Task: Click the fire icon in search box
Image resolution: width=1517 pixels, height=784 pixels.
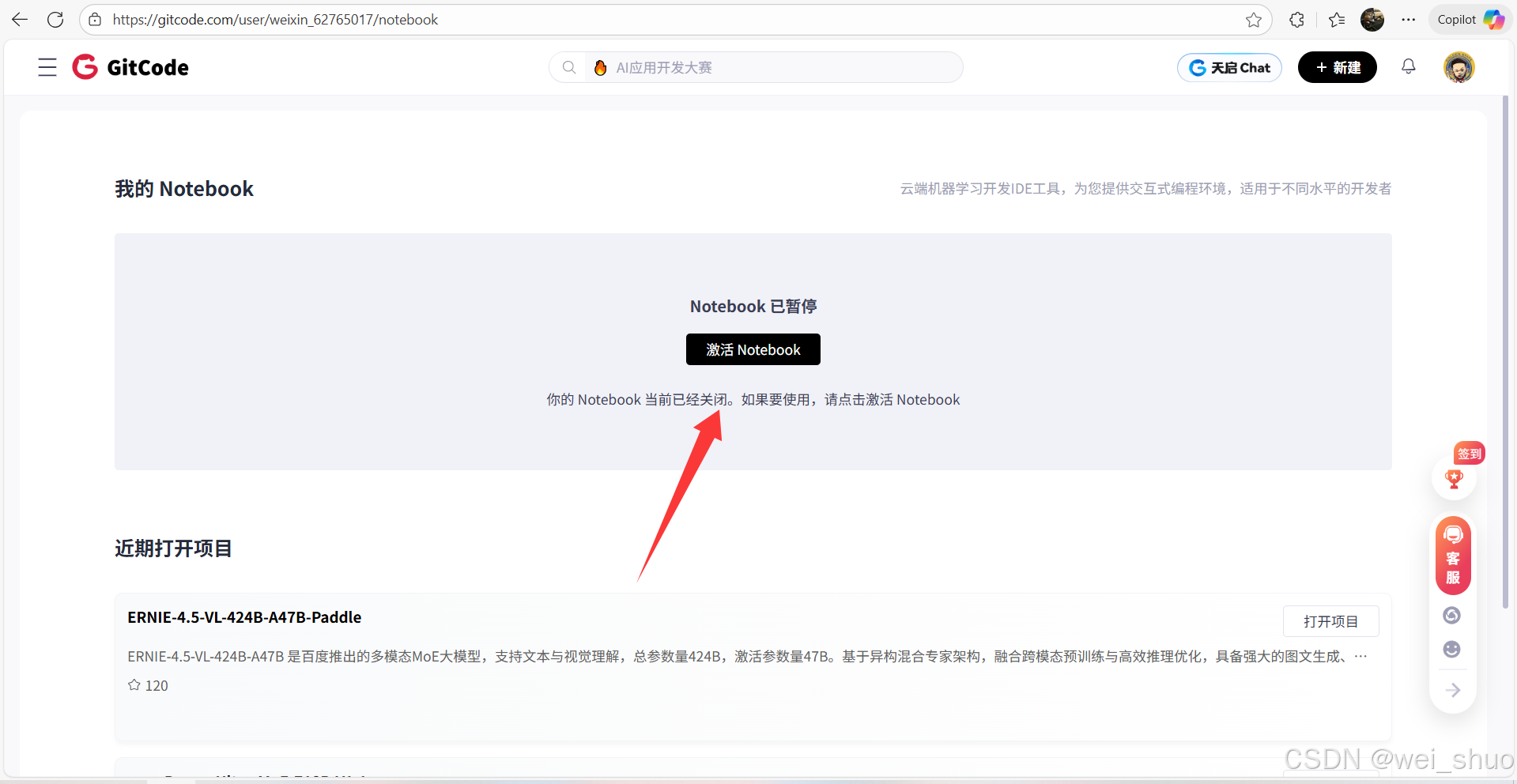Action: point(601,68)
